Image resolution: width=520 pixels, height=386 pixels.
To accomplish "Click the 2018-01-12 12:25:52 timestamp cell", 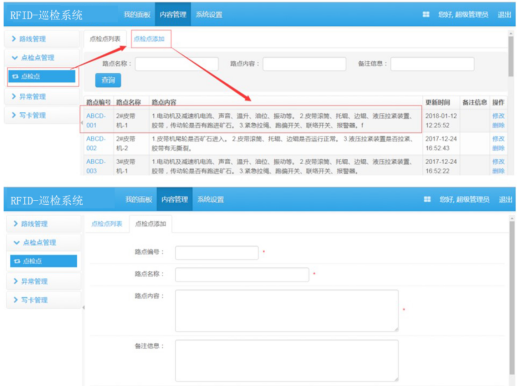I will pos(441,120).
